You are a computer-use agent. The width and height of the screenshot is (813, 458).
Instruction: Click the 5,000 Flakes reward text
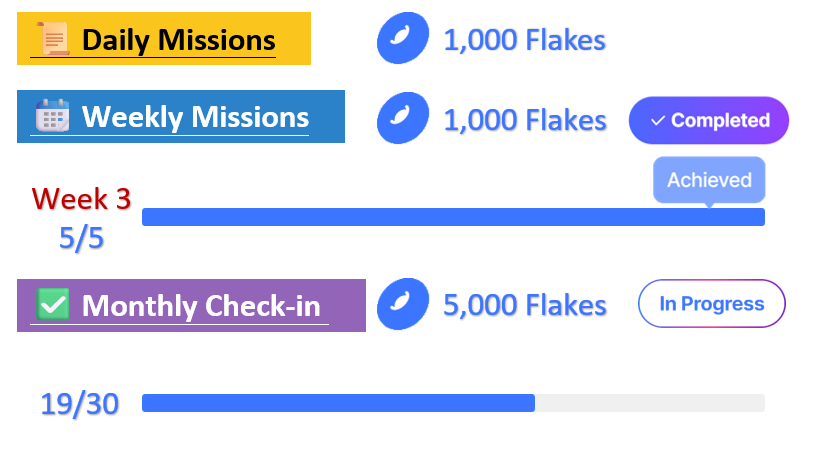(x=524, y=305)
